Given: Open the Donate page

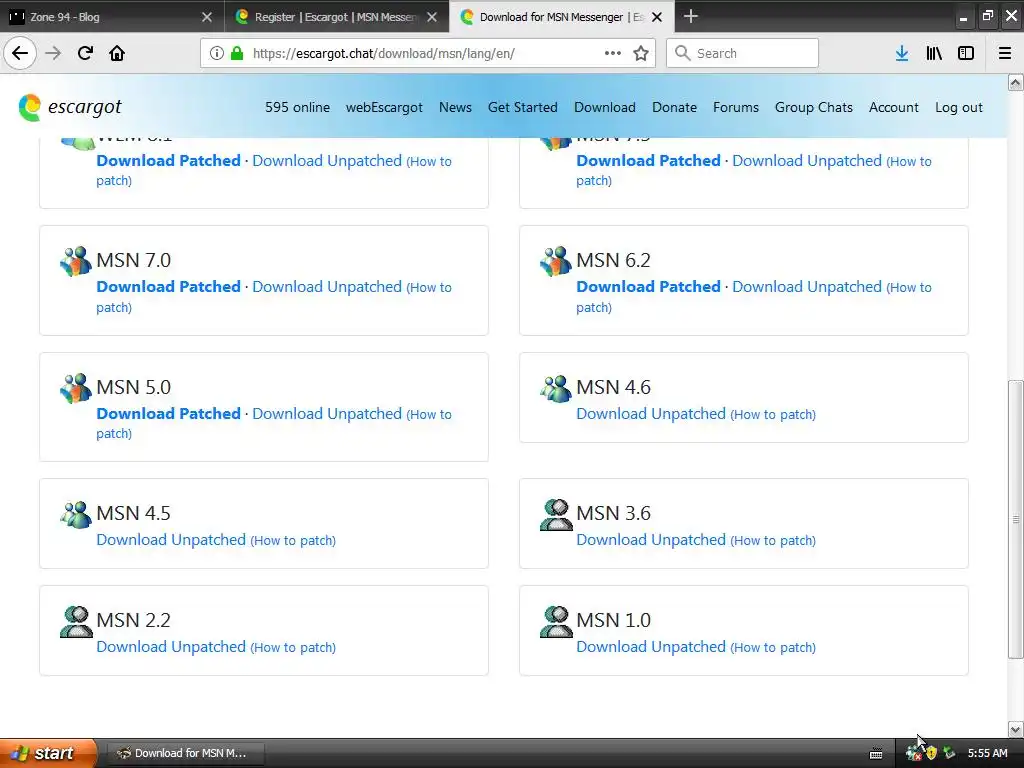Looking at the screenshot, I should point(674,107).
